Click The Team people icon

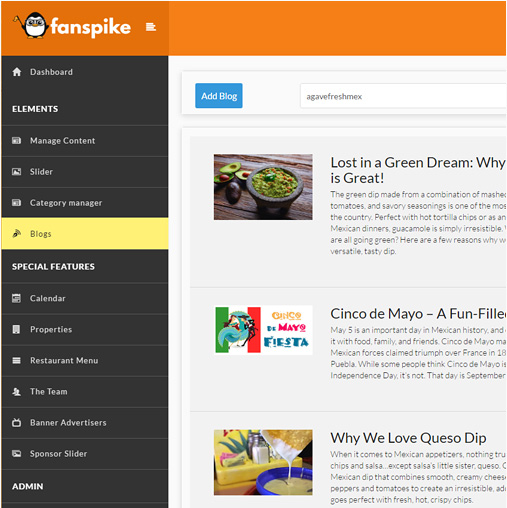16,392
